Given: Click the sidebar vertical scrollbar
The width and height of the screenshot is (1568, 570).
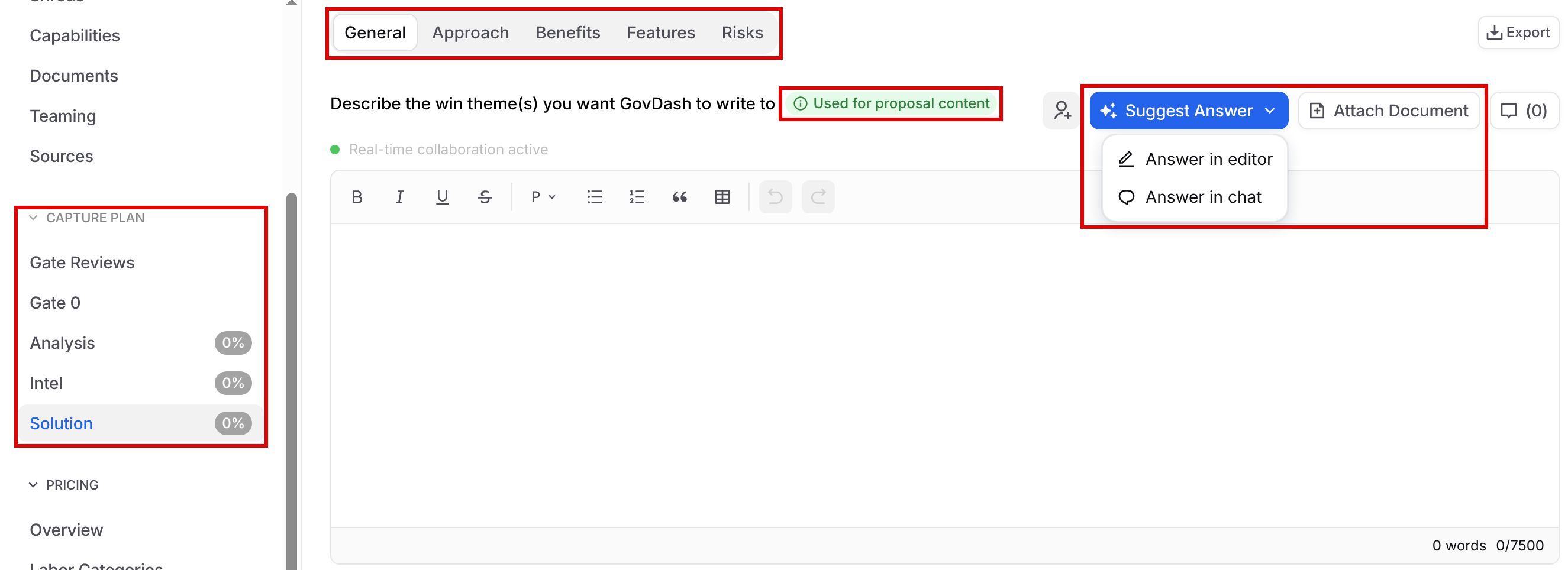Looking at the screenshot, I should click(292, 381).
